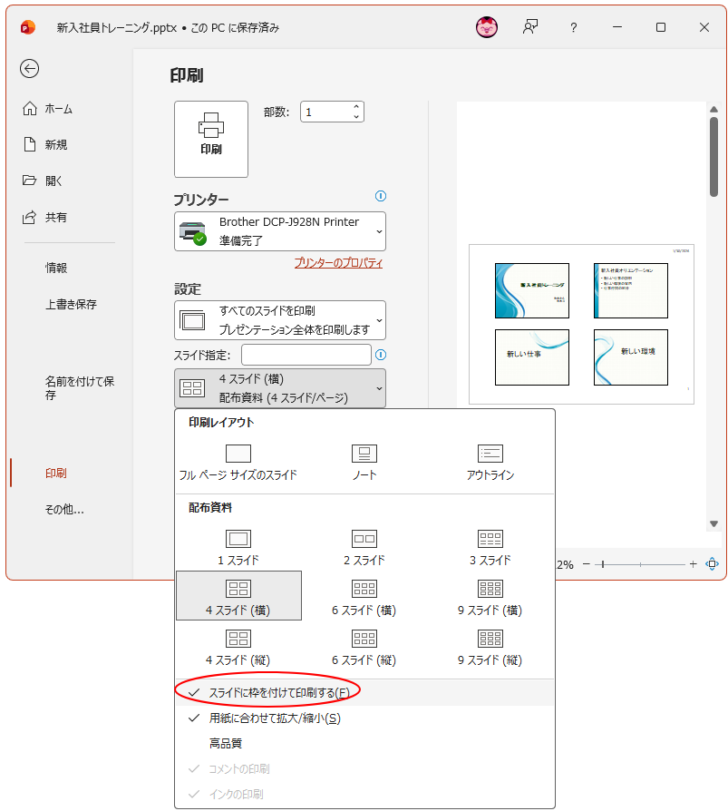Image resolution: width=728 pixels, height=811 pixels.
Task: Click the preview scrollbar down arrow
Action: [714, 523]
